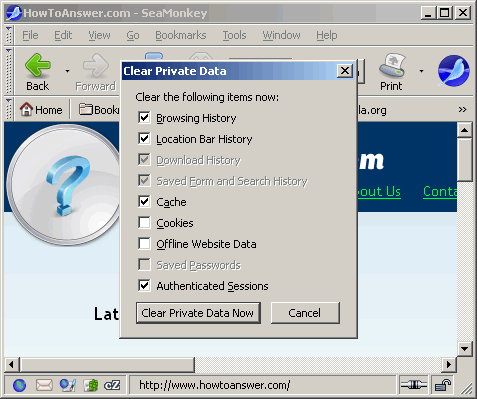Open the Back button history dropdown arrow

tap(67, 71)
